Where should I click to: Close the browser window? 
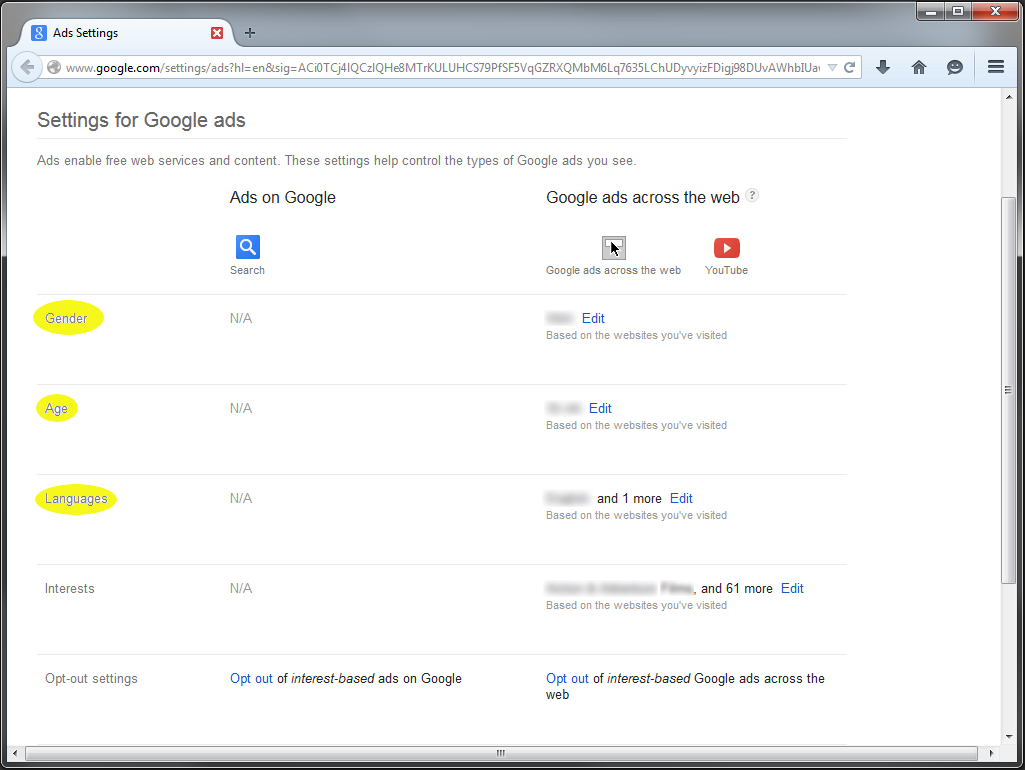[x=995, y=12]
